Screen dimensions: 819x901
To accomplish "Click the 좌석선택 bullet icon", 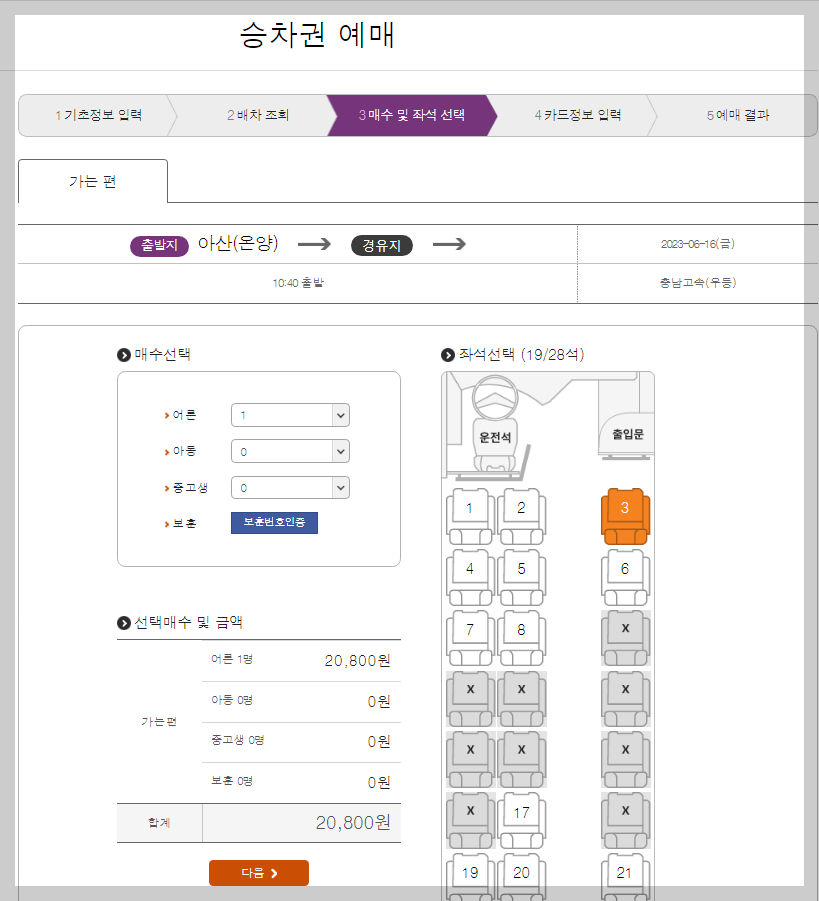I will pos(448,355).
